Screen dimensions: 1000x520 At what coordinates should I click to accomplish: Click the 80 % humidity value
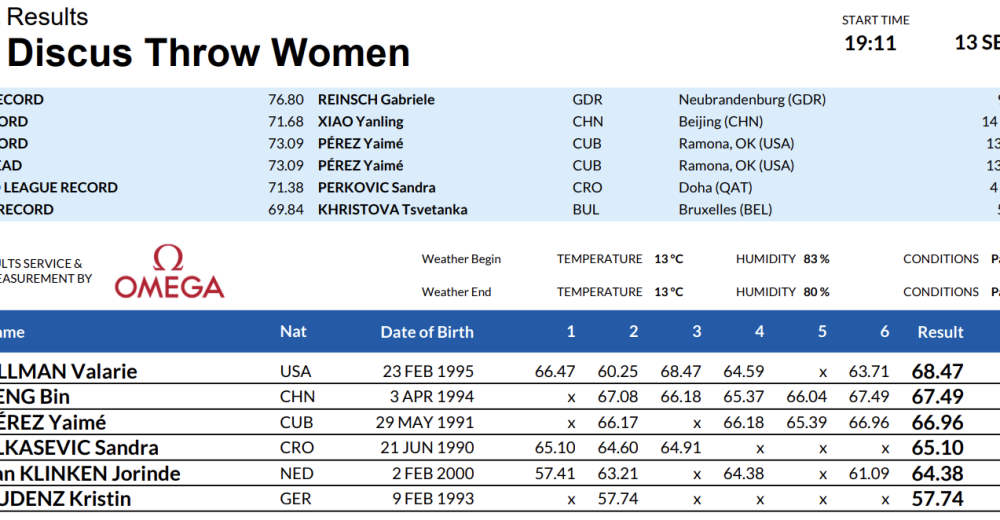(x=816, y=292)
